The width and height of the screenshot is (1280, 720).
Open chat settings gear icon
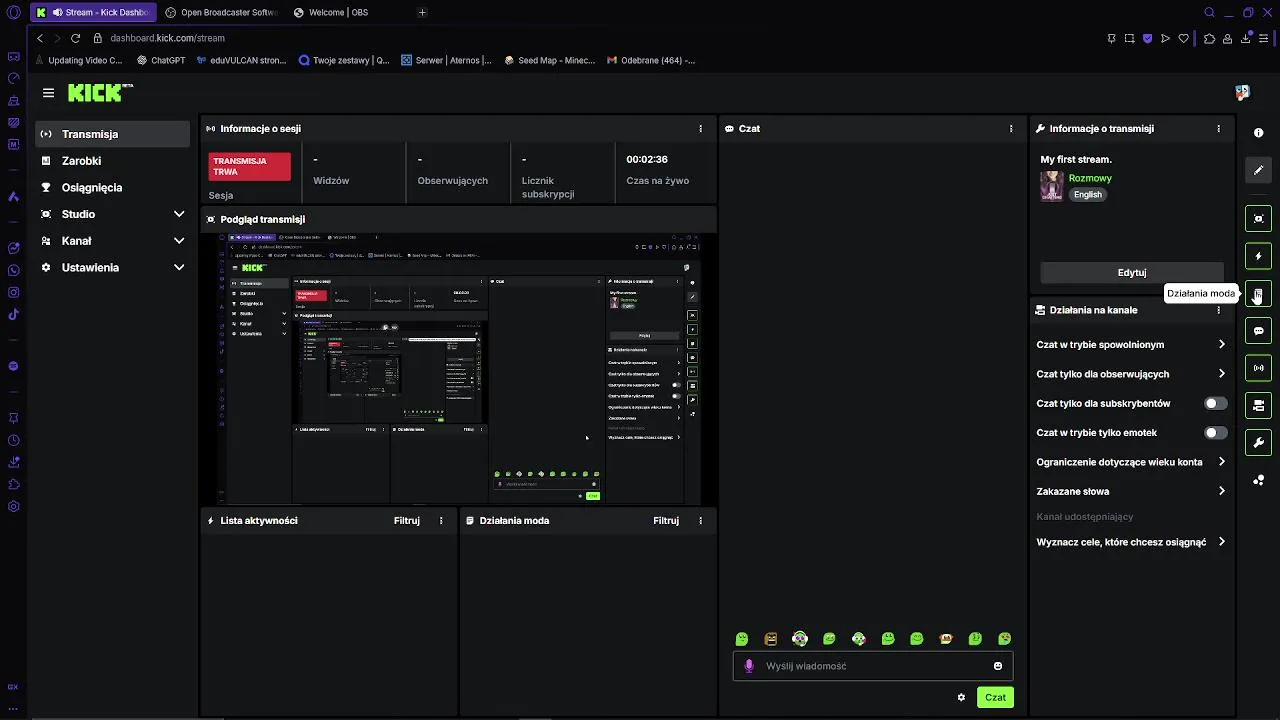point(961,697)
